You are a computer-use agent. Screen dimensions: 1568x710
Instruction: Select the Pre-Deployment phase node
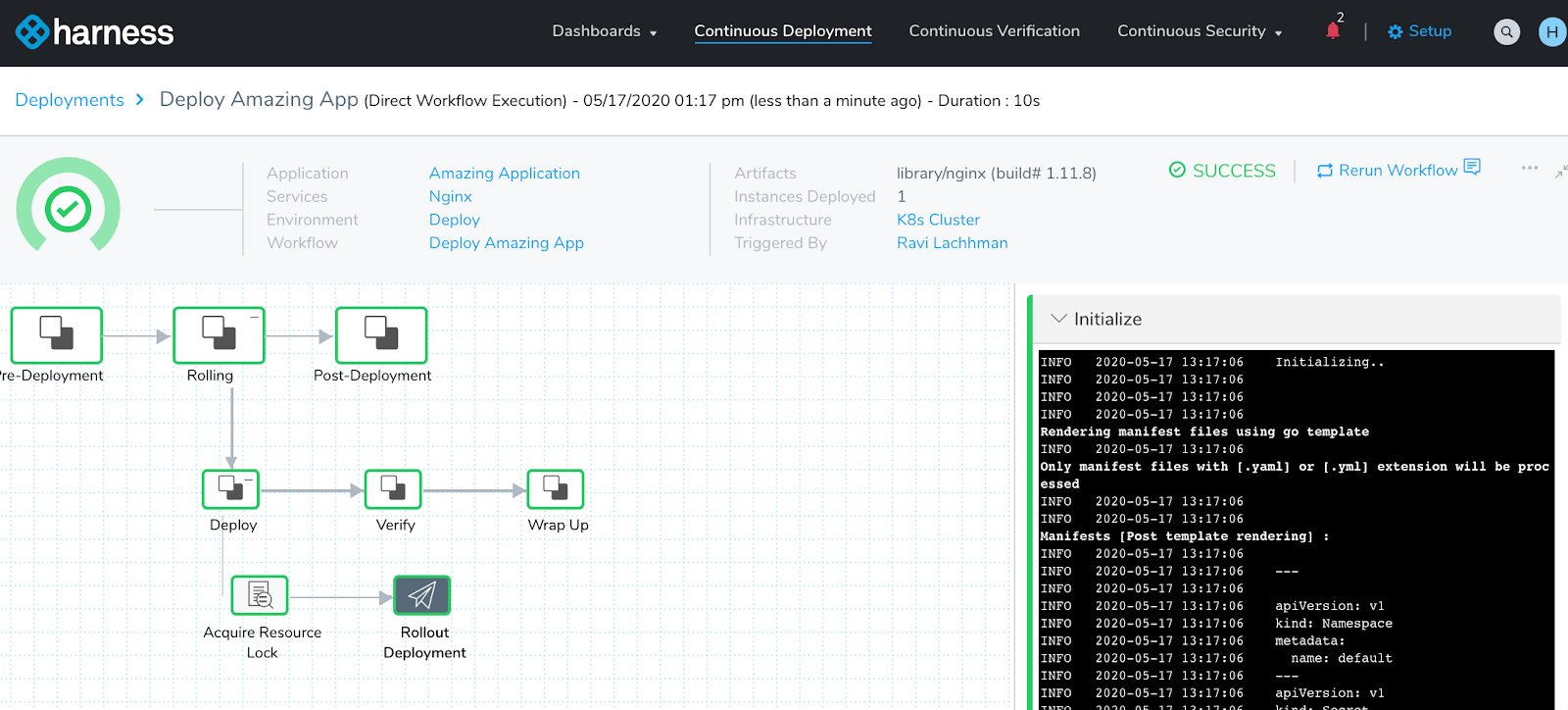pos(57,335)
